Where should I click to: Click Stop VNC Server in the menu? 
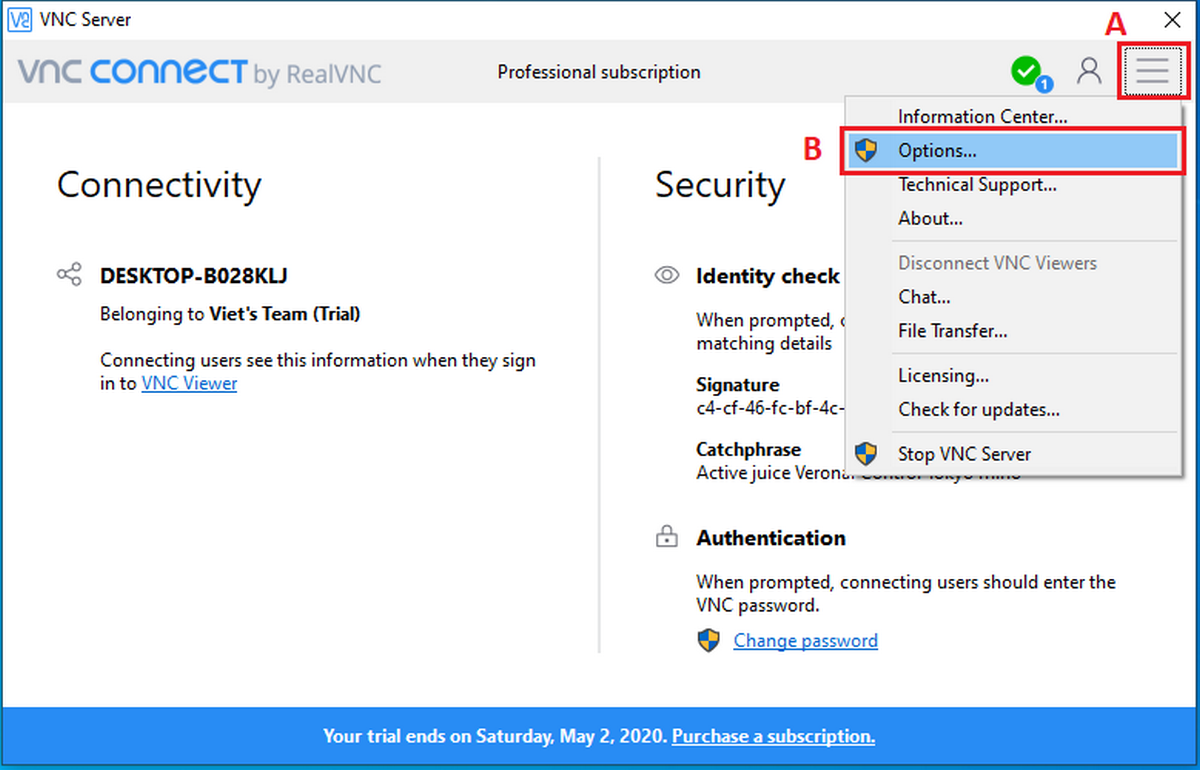click(964, 454)
